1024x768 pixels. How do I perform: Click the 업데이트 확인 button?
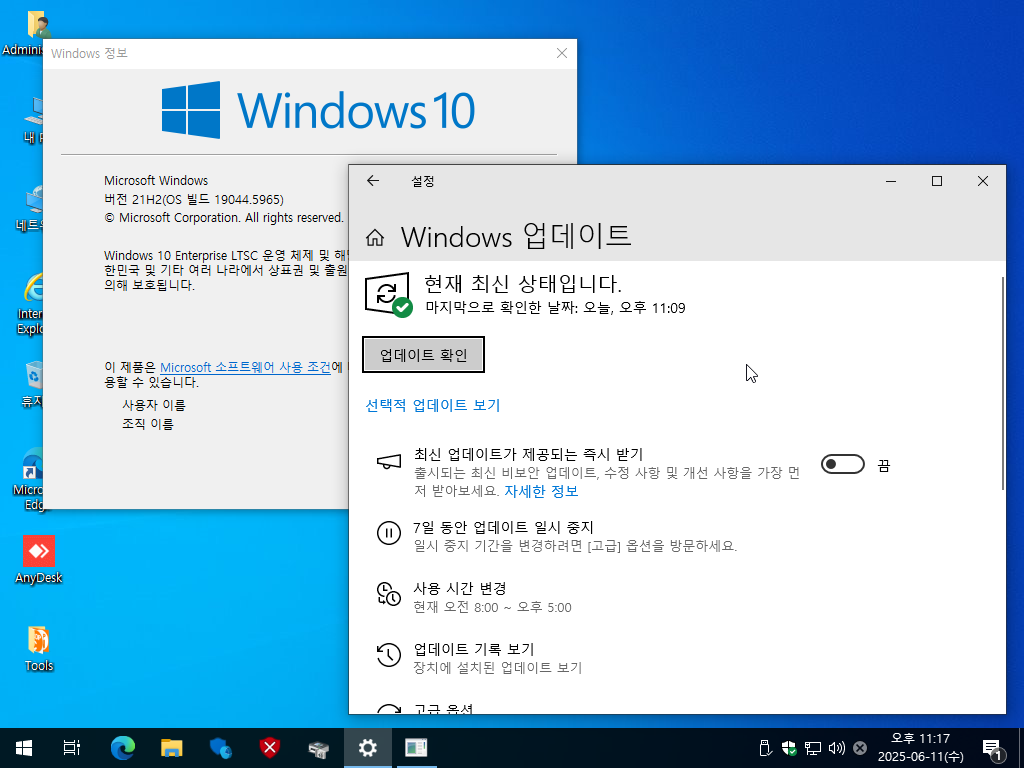[x=423, y=355]
